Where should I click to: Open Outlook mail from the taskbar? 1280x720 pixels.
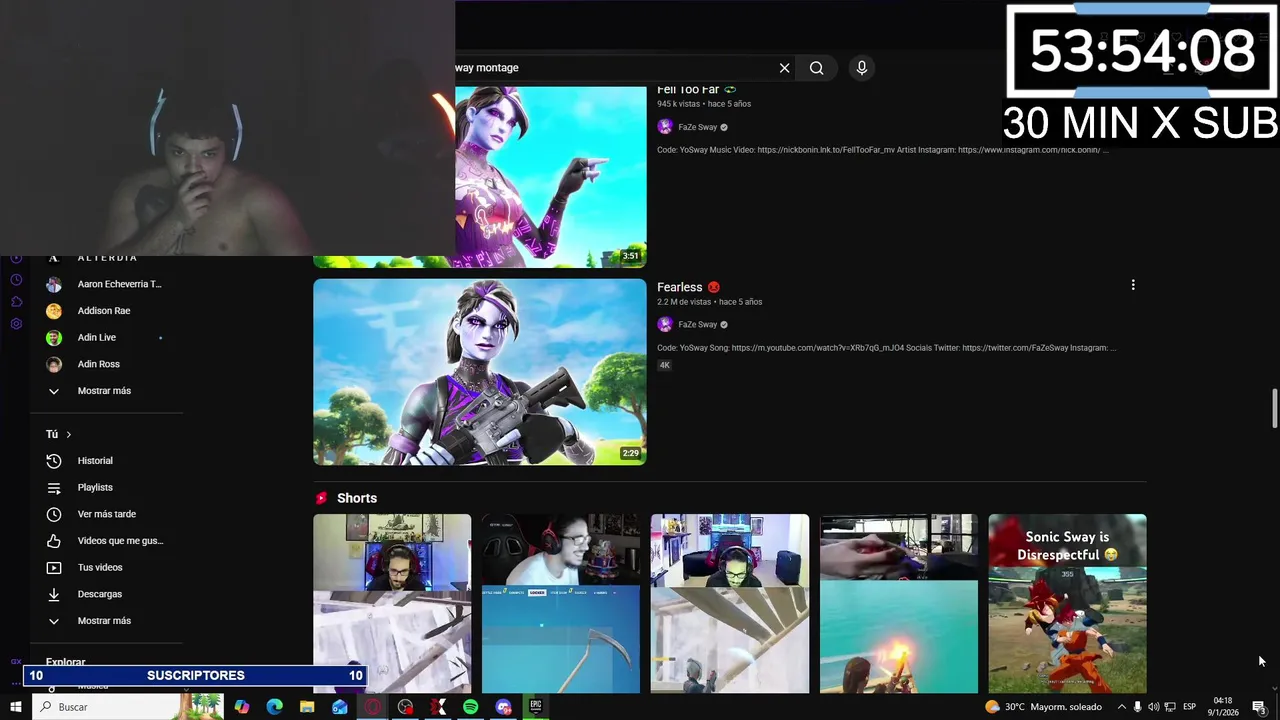pos(340,707)
